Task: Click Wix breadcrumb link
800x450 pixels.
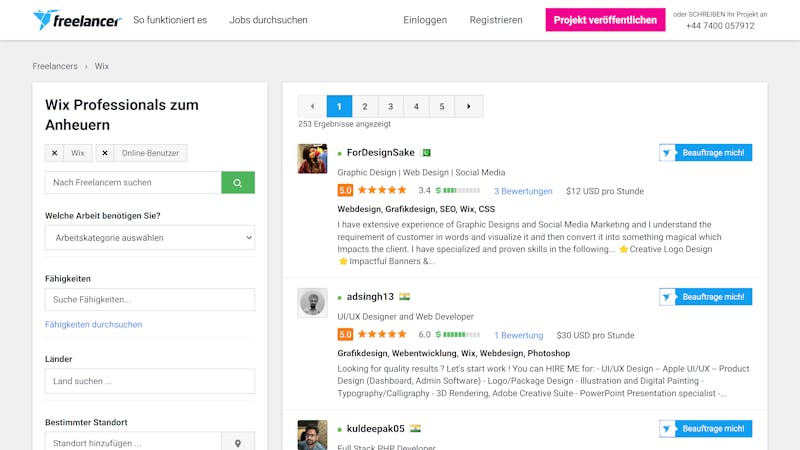Action: pyautogui.click(x=102, y=66)
